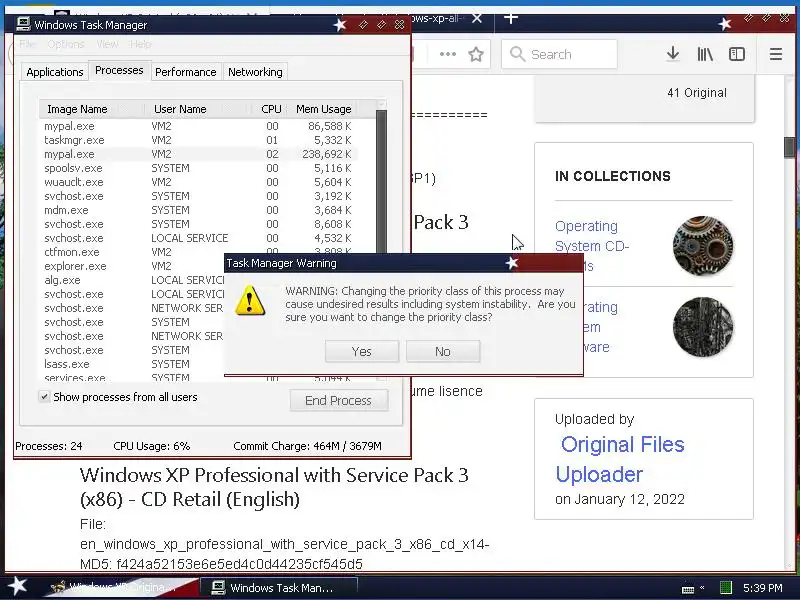The image size is (800, 600).
Task: Toggle the browser sidebar icon
Action: pyautogui.click(x=737, y=54)
